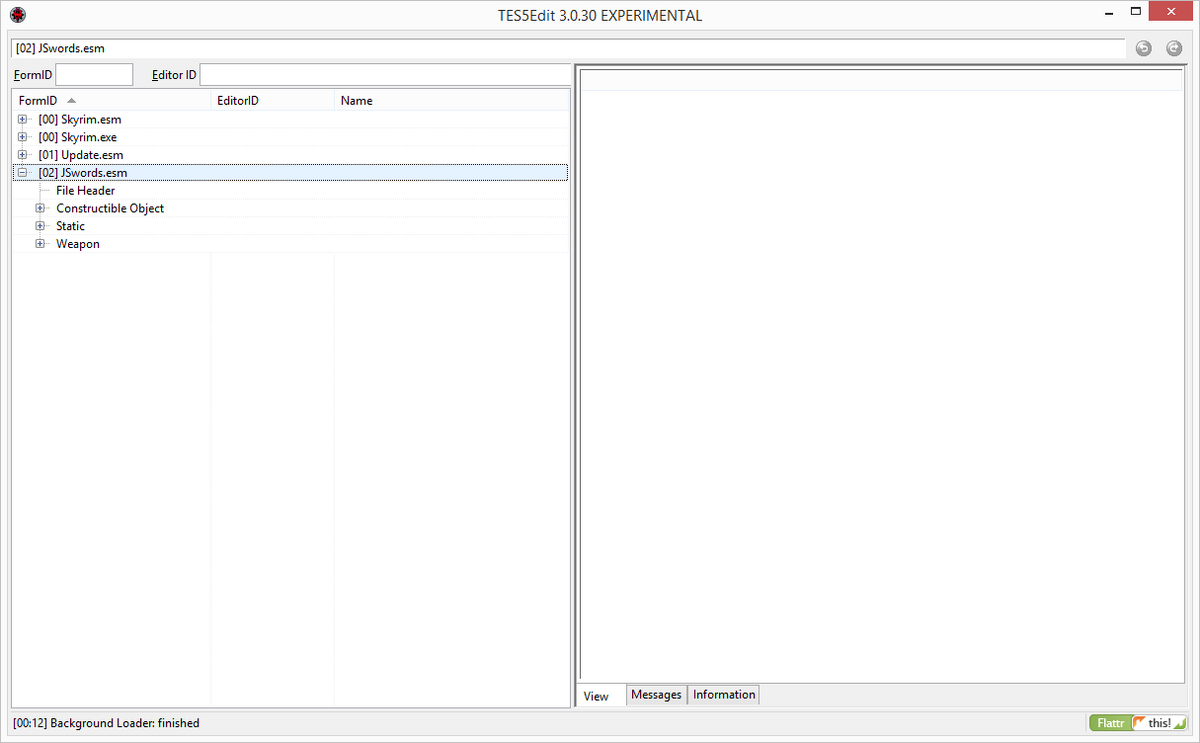
Task: Open the Information tab
Action: [x=724, y=695]
